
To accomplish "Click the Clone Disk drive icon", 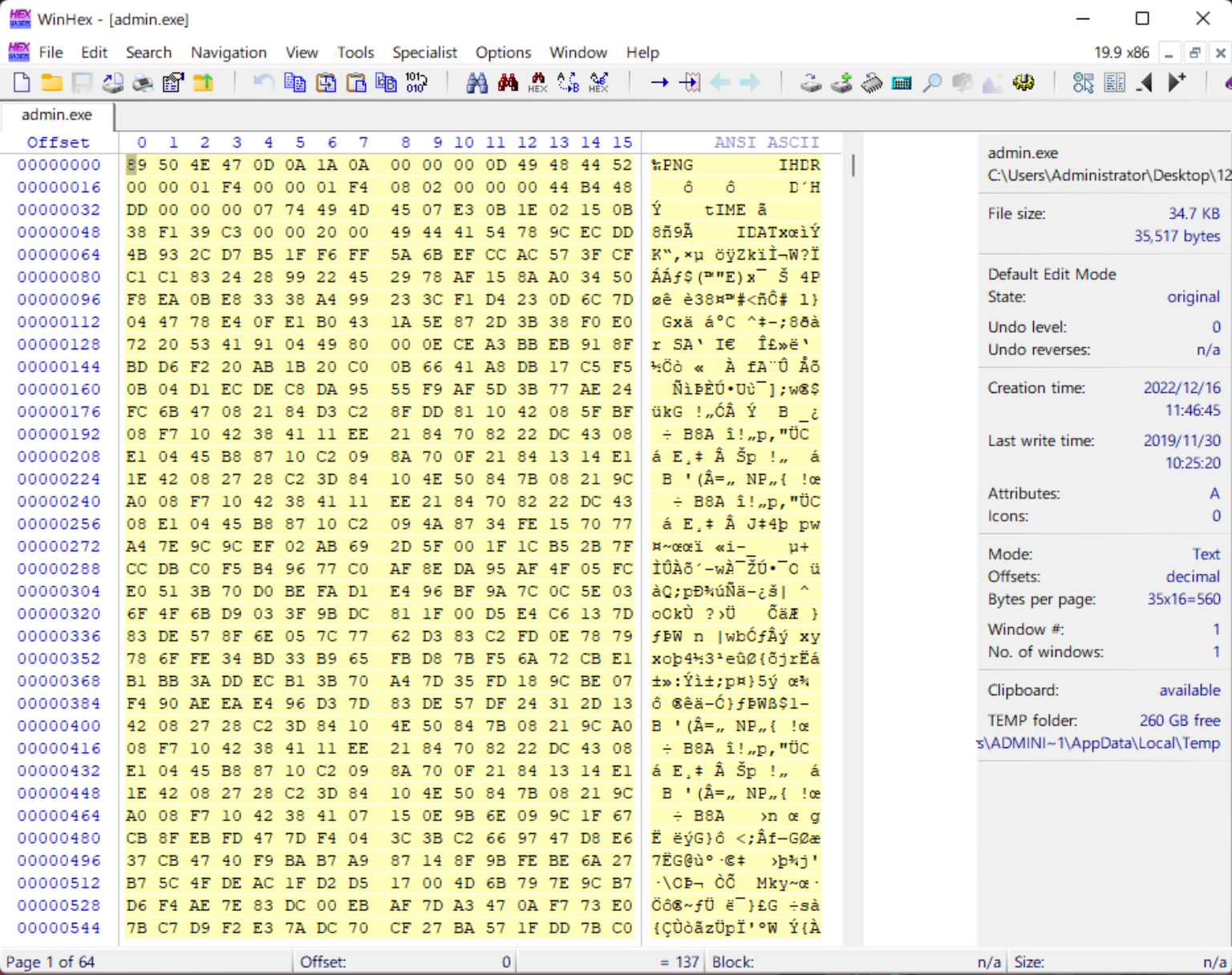I will click(x=811, y=82).
